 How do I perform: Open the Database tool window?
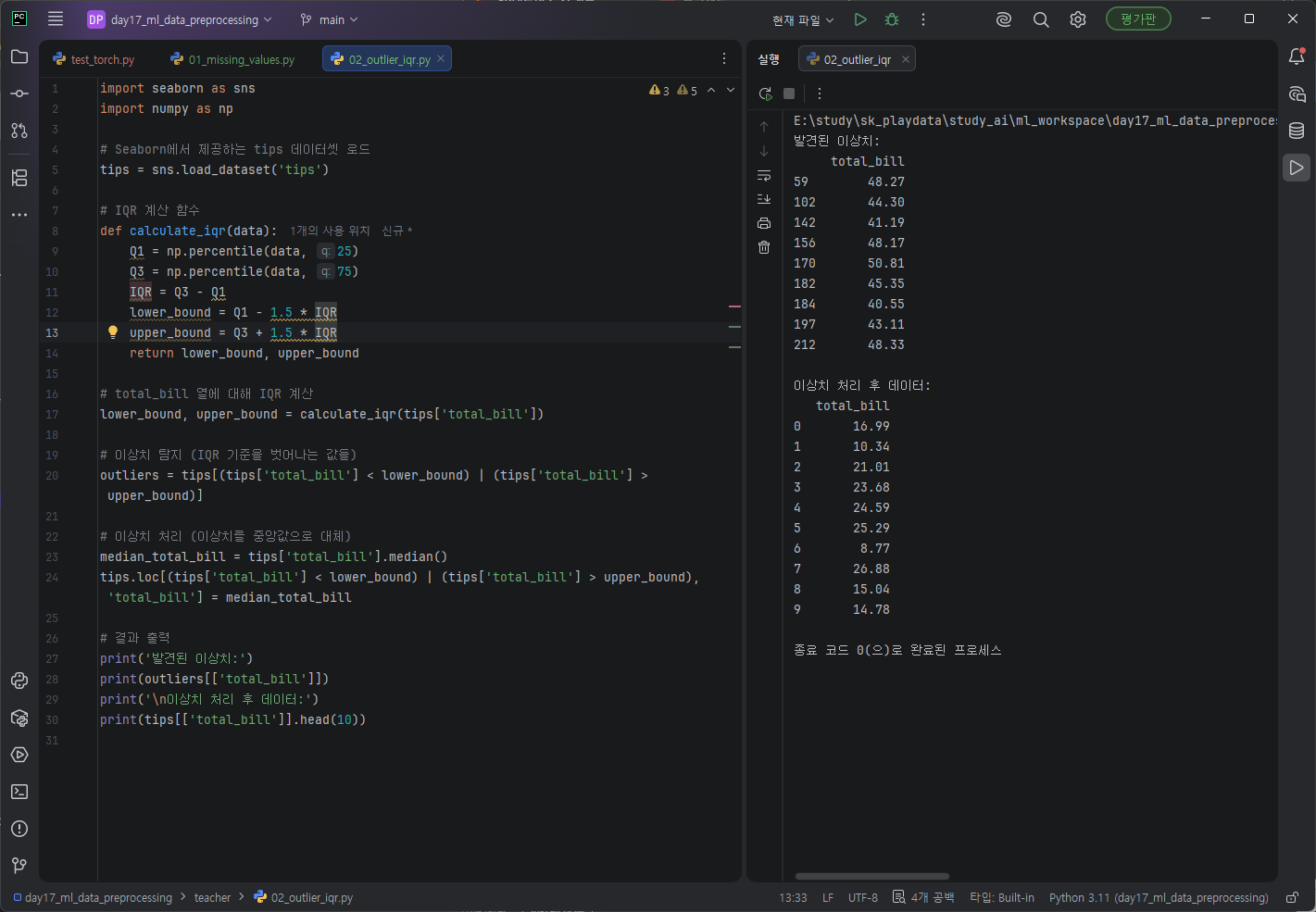pyautogui.click(x=1297, y=131)
